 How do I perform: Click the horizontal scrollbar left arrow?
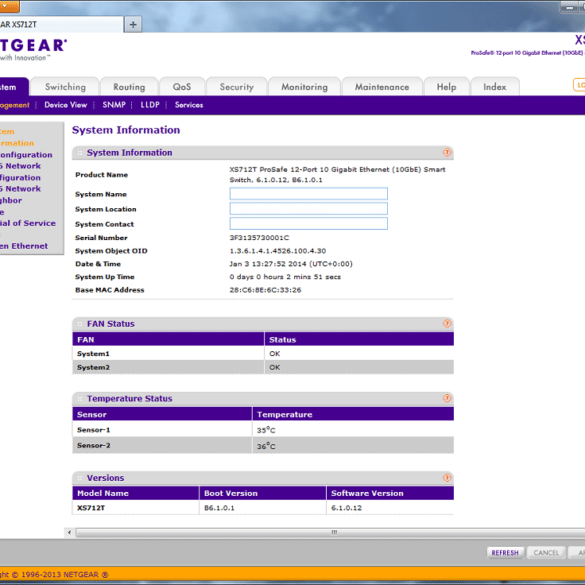[69, 532]
